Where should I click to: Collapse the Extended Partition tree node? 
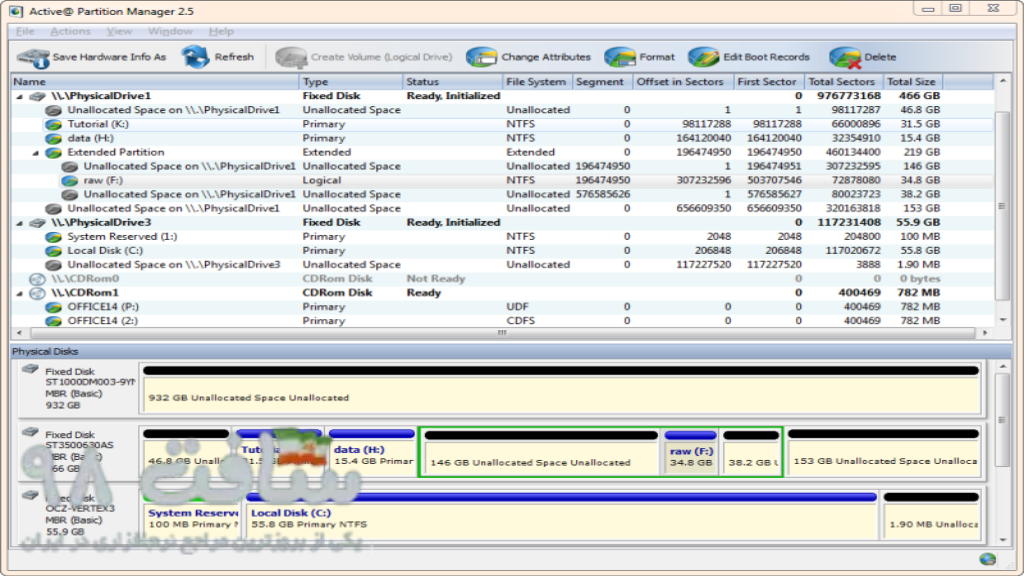click(x=36, y=153)
